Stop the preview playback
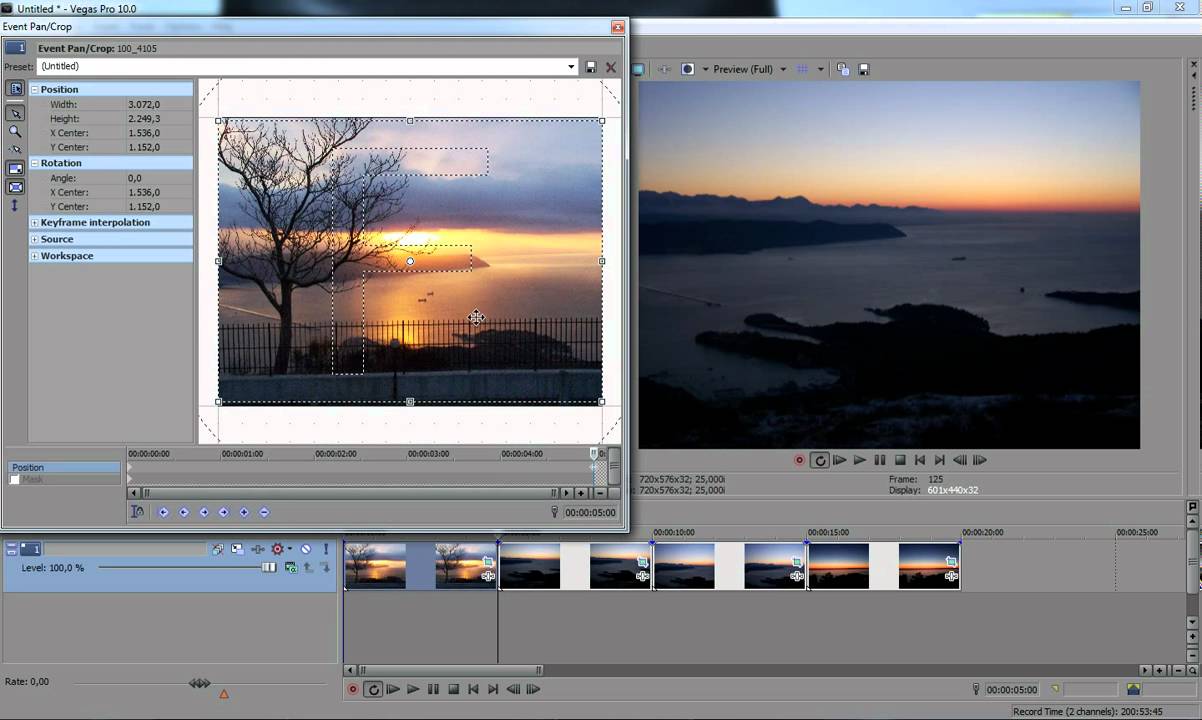 point(899,460)
